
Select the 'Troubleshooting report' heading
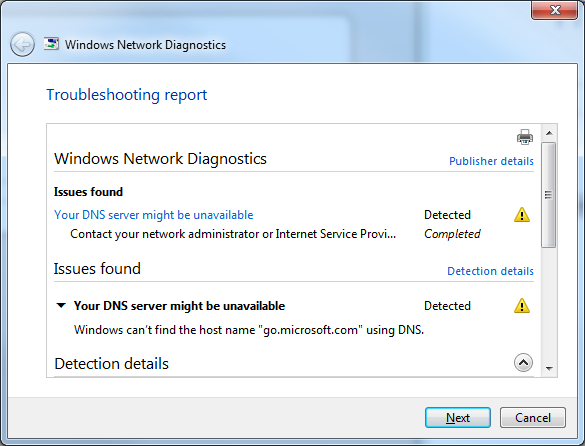(126, 95)
